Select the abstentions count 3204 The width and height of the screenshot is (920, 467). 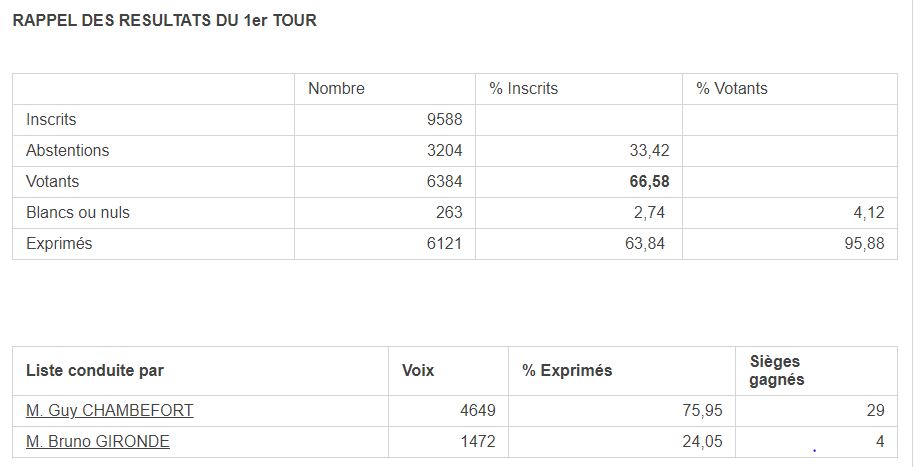click(x=444, y=150)
